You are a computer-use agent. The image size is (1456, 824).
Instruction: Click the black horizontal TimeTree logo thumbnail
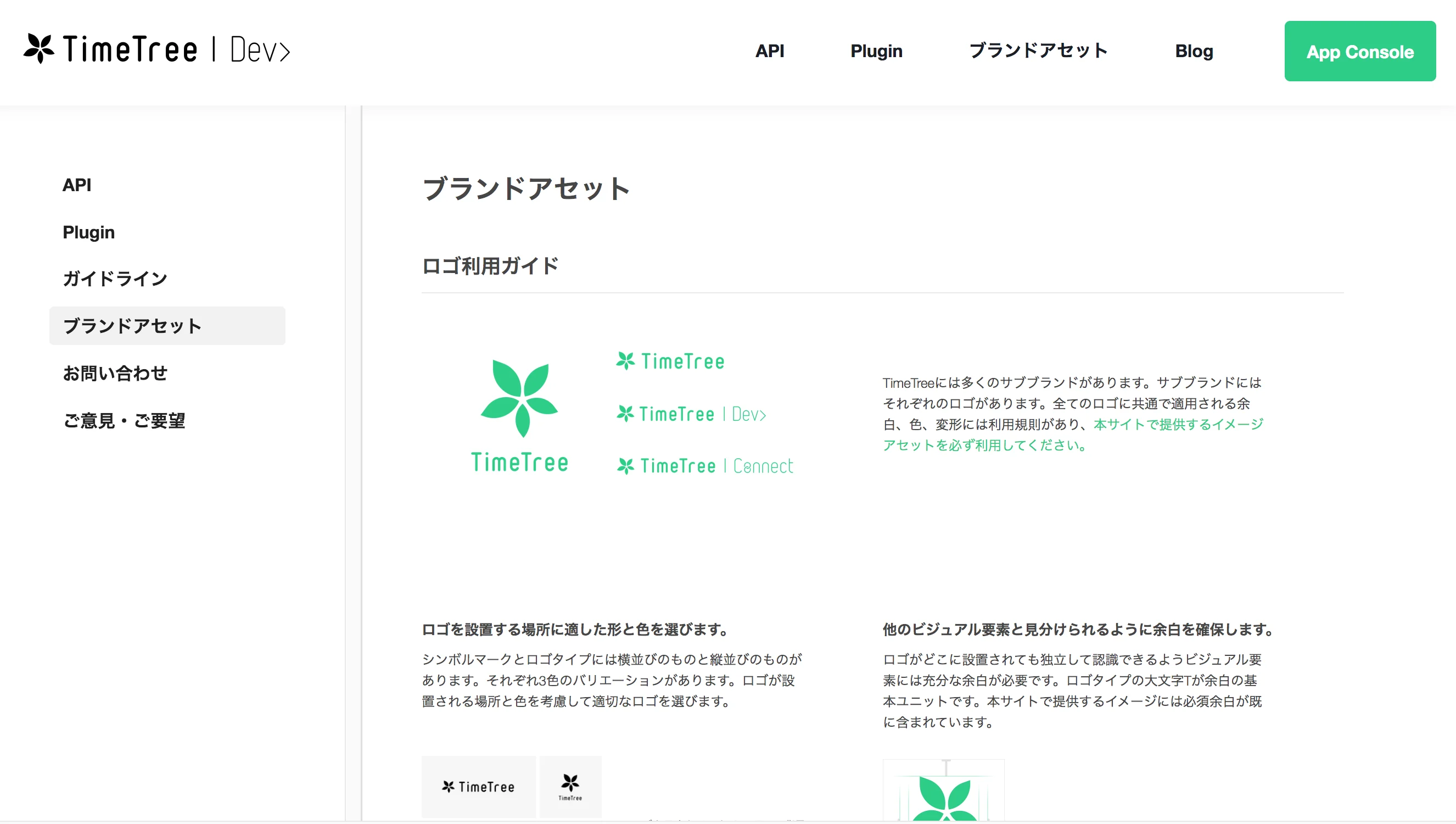[478, 786]
